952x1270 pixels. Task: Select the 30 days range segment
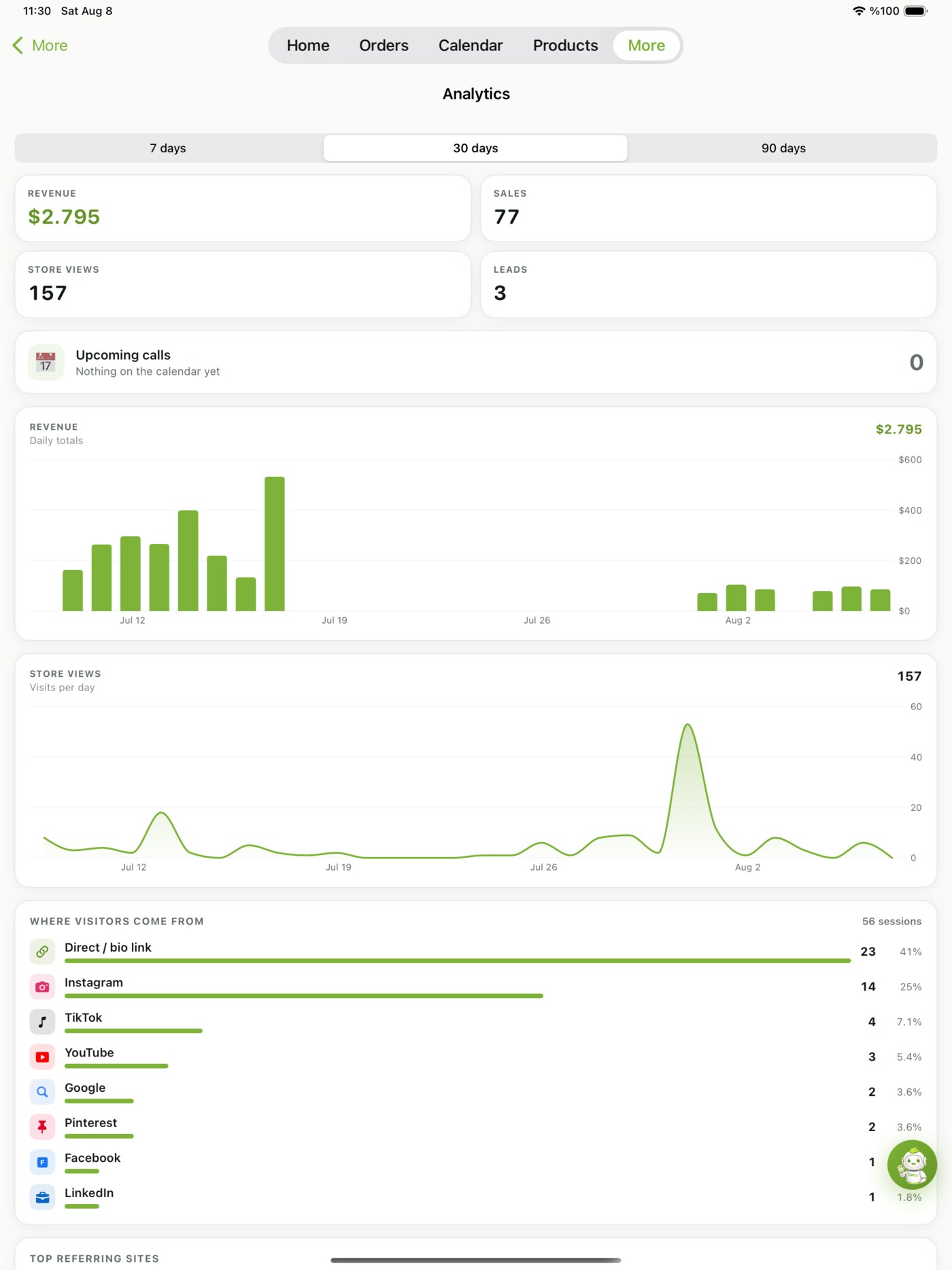click(475, 148)
